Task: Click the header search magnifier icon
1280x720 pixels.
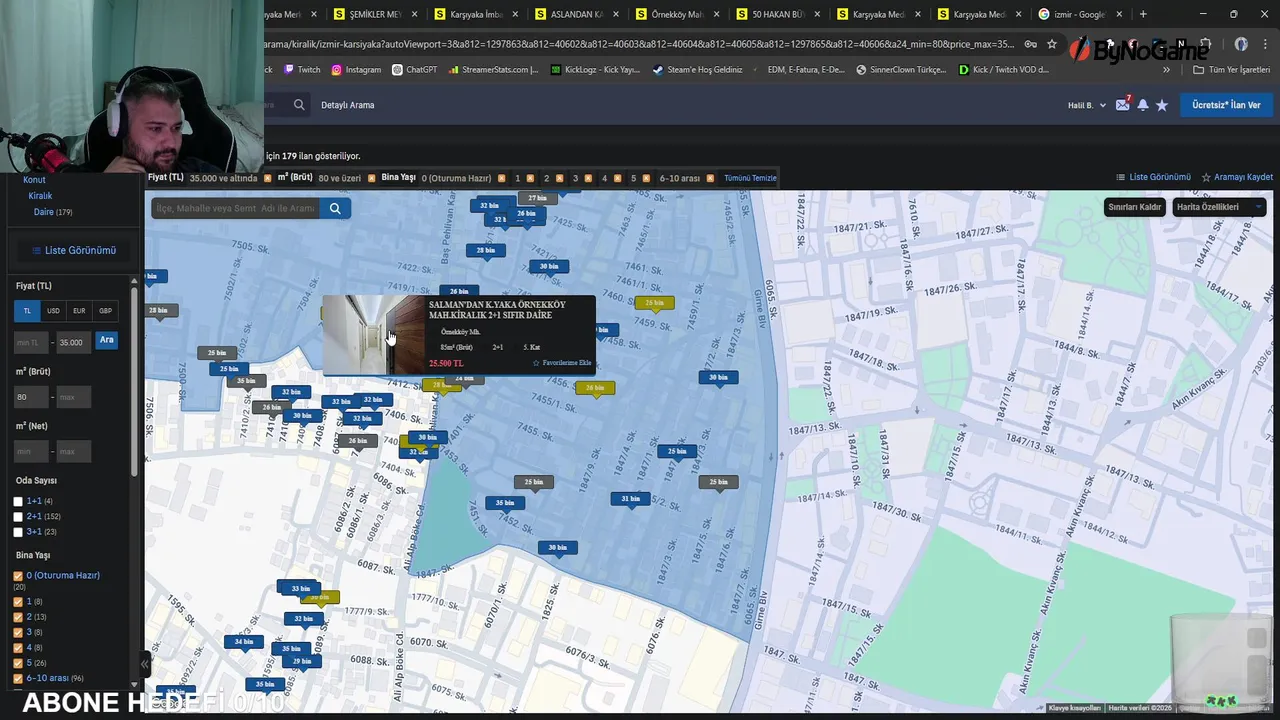Action: point(299,105)
